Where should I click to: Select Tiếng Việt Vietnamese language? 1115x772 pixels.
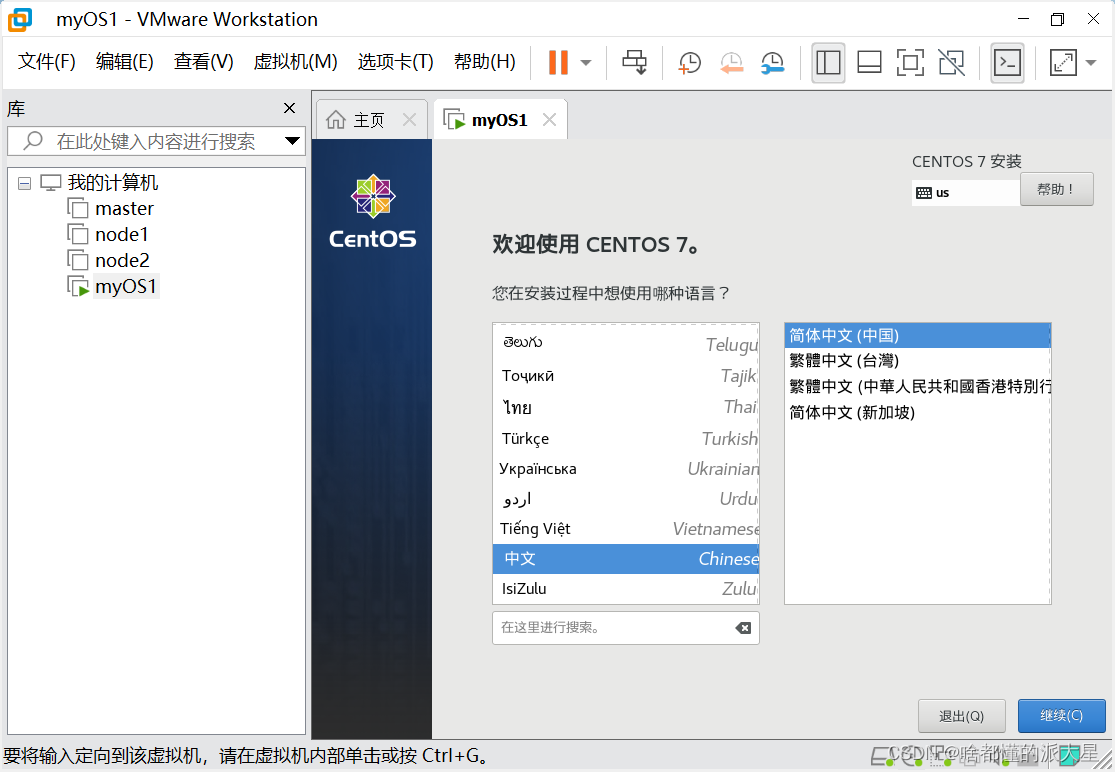[626, 528]
